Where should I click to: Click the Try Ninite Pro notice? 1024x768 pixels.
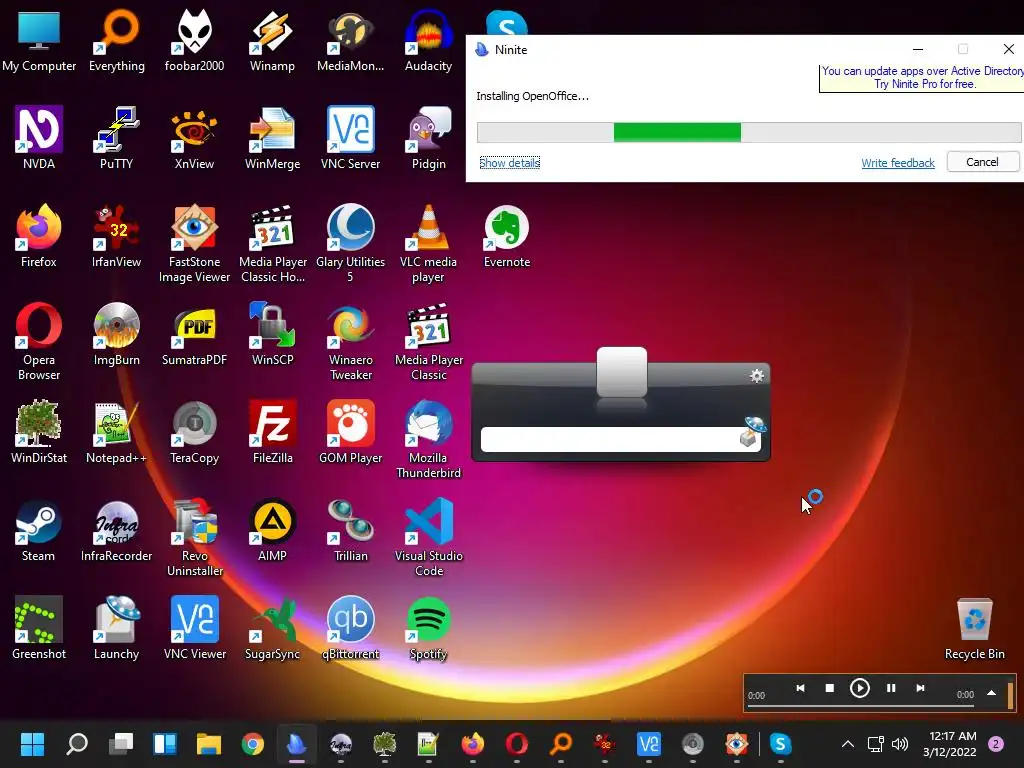pos(921,78)
